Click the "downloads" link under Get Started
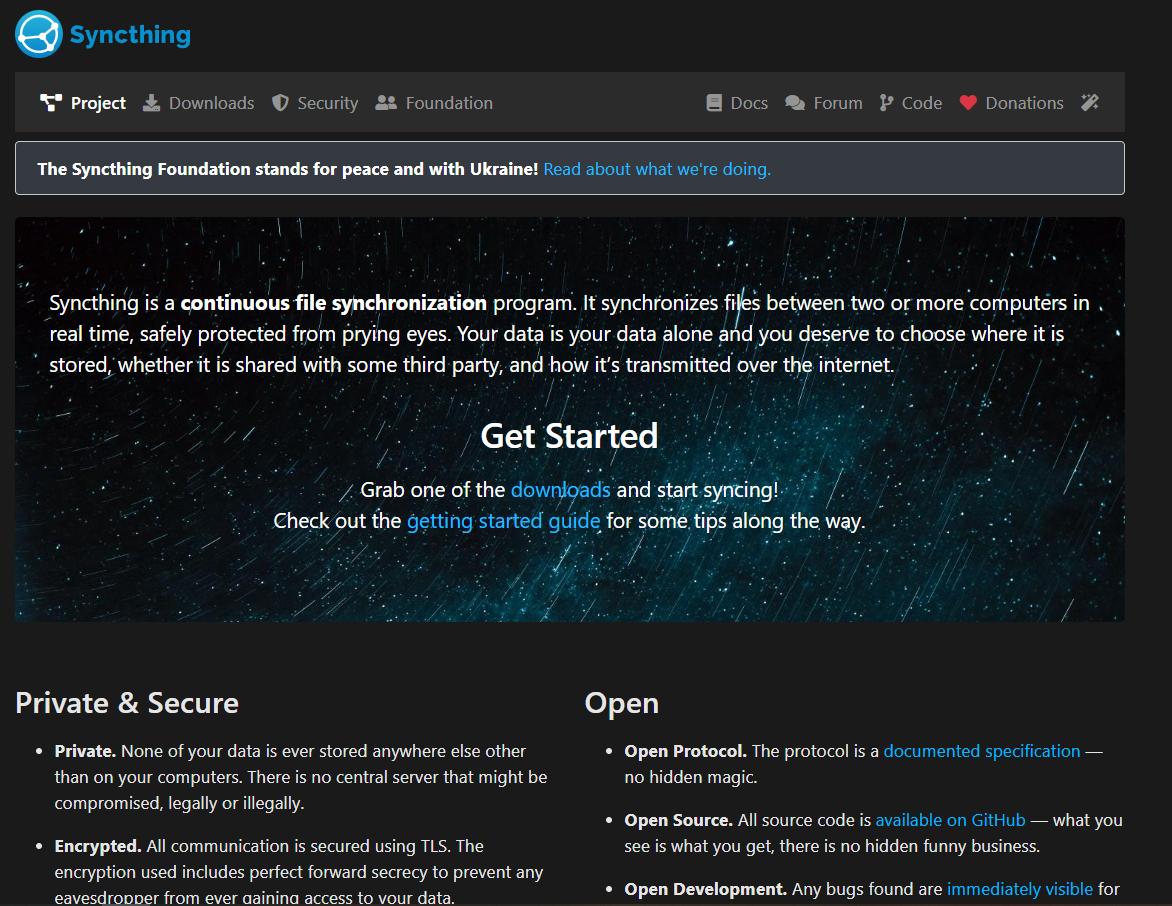1172x906 pixels. point(561,489)
